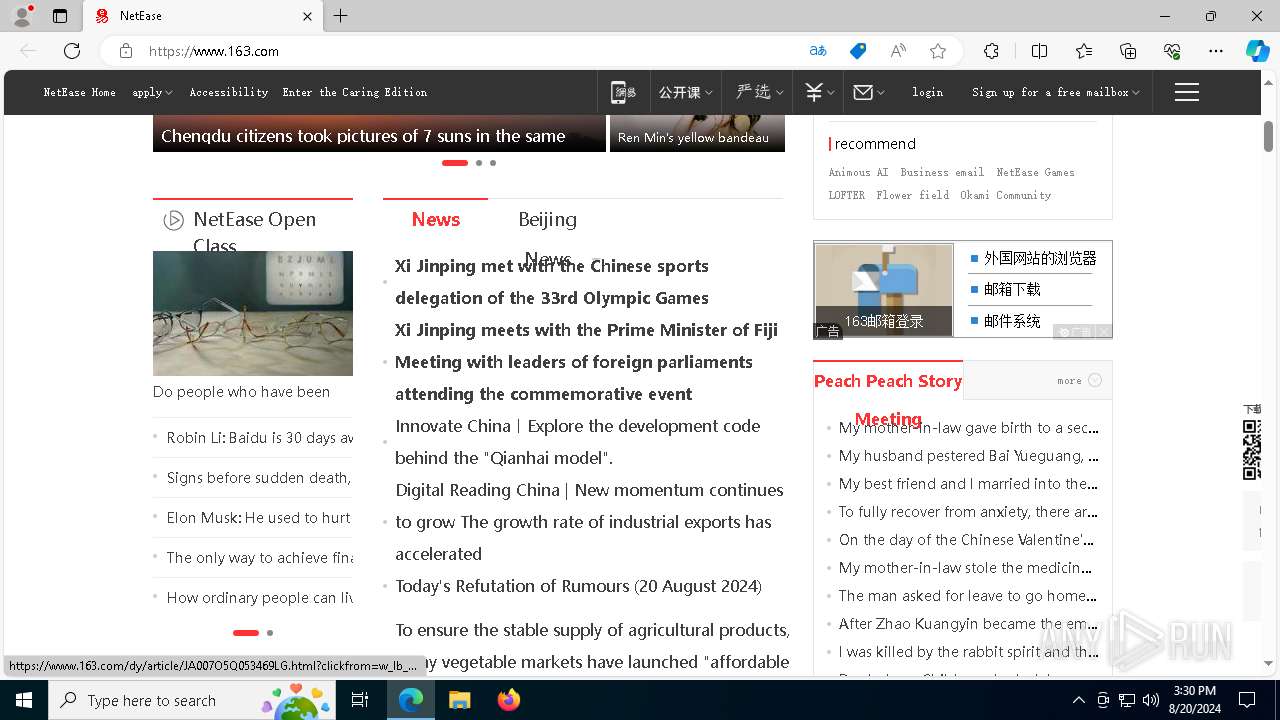Select second dot under Open Class list
The height and width of the screenshot is (720, 1280).
270,633
